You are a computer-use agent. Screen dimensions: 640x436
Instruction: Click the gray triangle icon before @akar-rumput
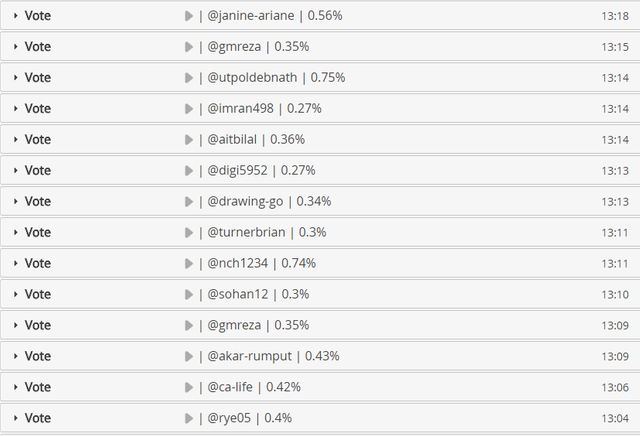pyautogui.click(x=188, y=356)
